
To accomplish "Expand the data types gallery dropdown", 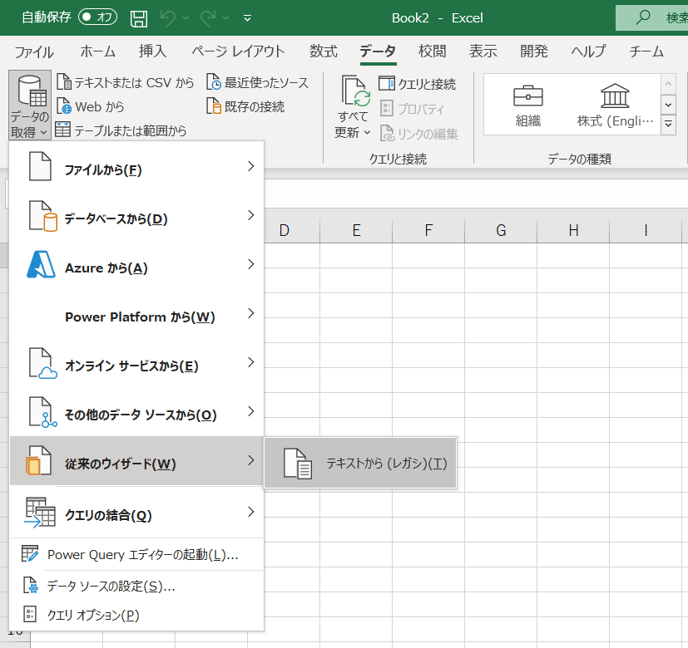I will 668,125.
